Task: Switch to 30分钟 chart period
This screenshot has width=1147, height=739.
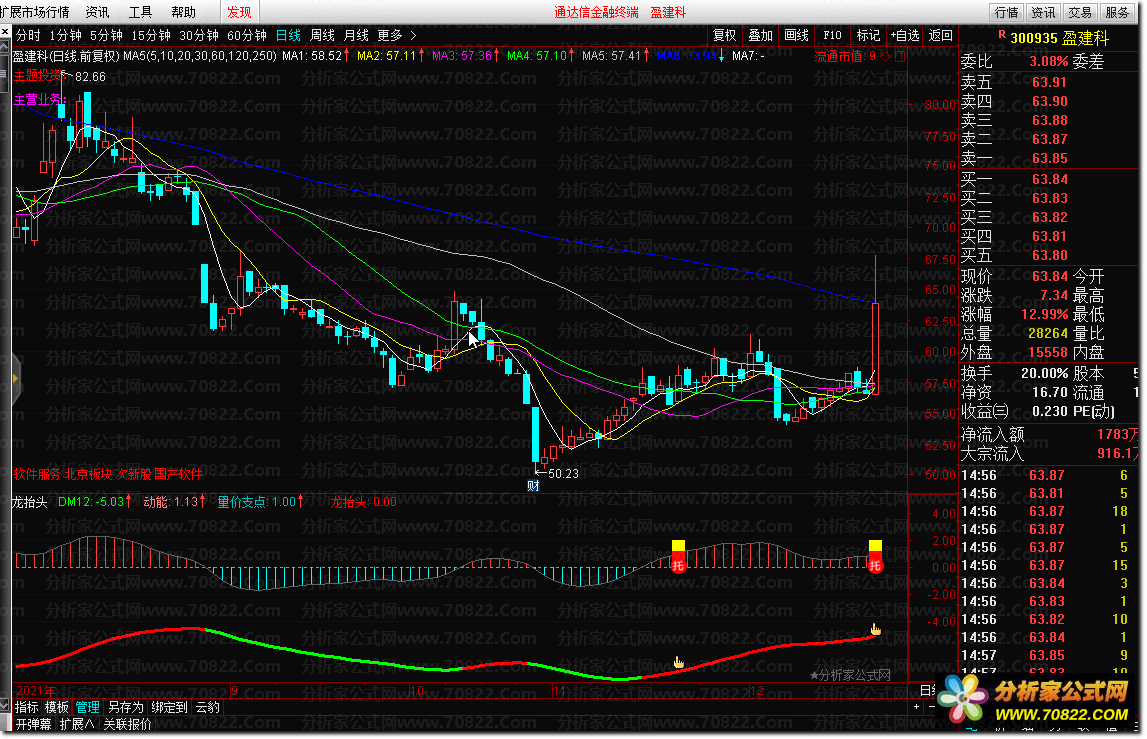Action: pyautogui.click(x=199, y=35)
